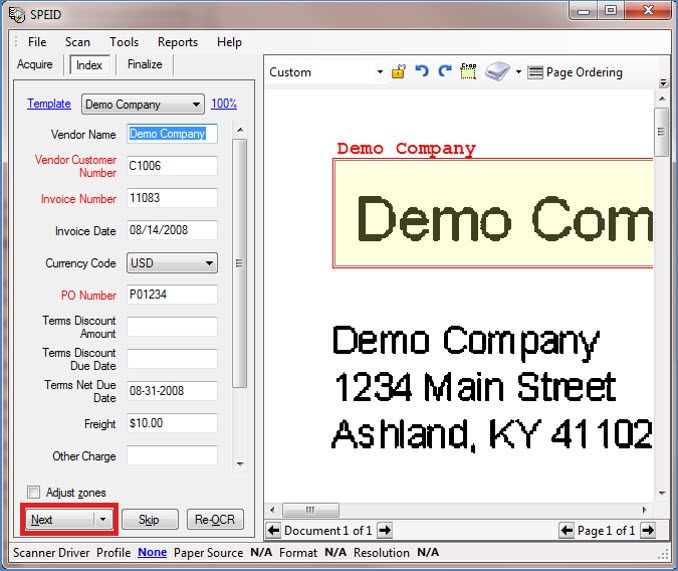Expand the Next button dropdown arrow
Image resolution: width=678 pixels, height=571 pixels.
click(x=102, y=520)
